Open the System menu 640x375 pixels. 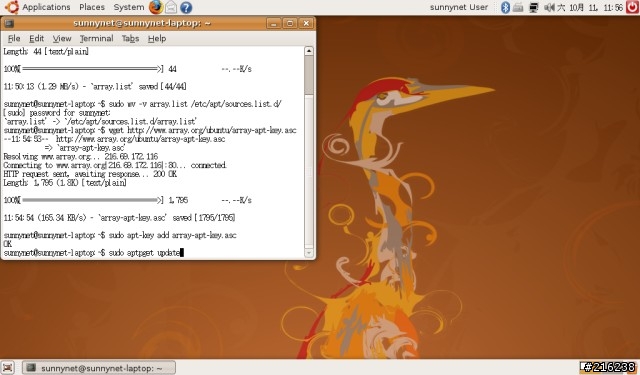point(129,7)
